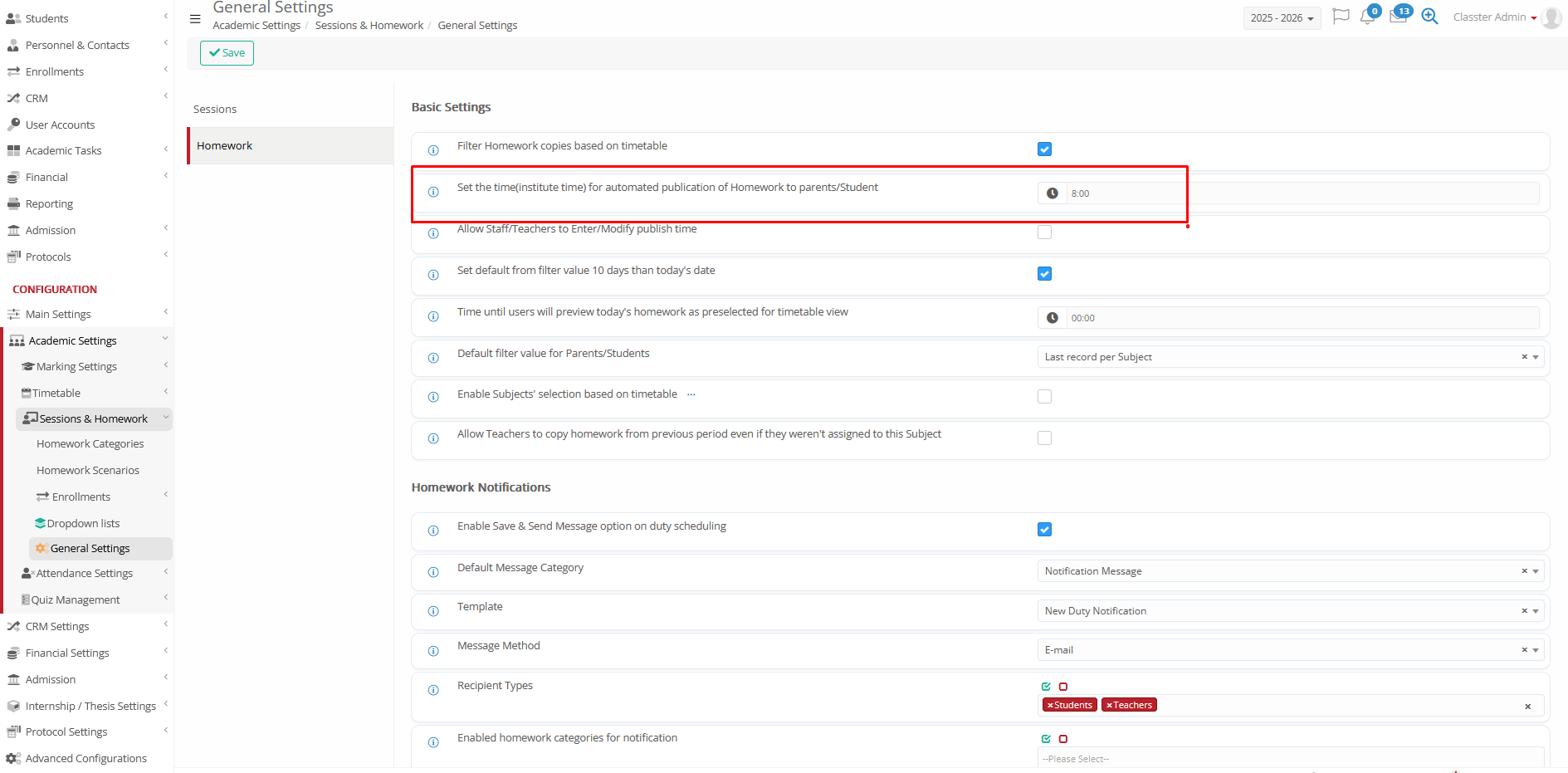The width and height of the screenshot is (1568, 773).
Task: Click info icon for Filter Homework copies
Action: 433,150
